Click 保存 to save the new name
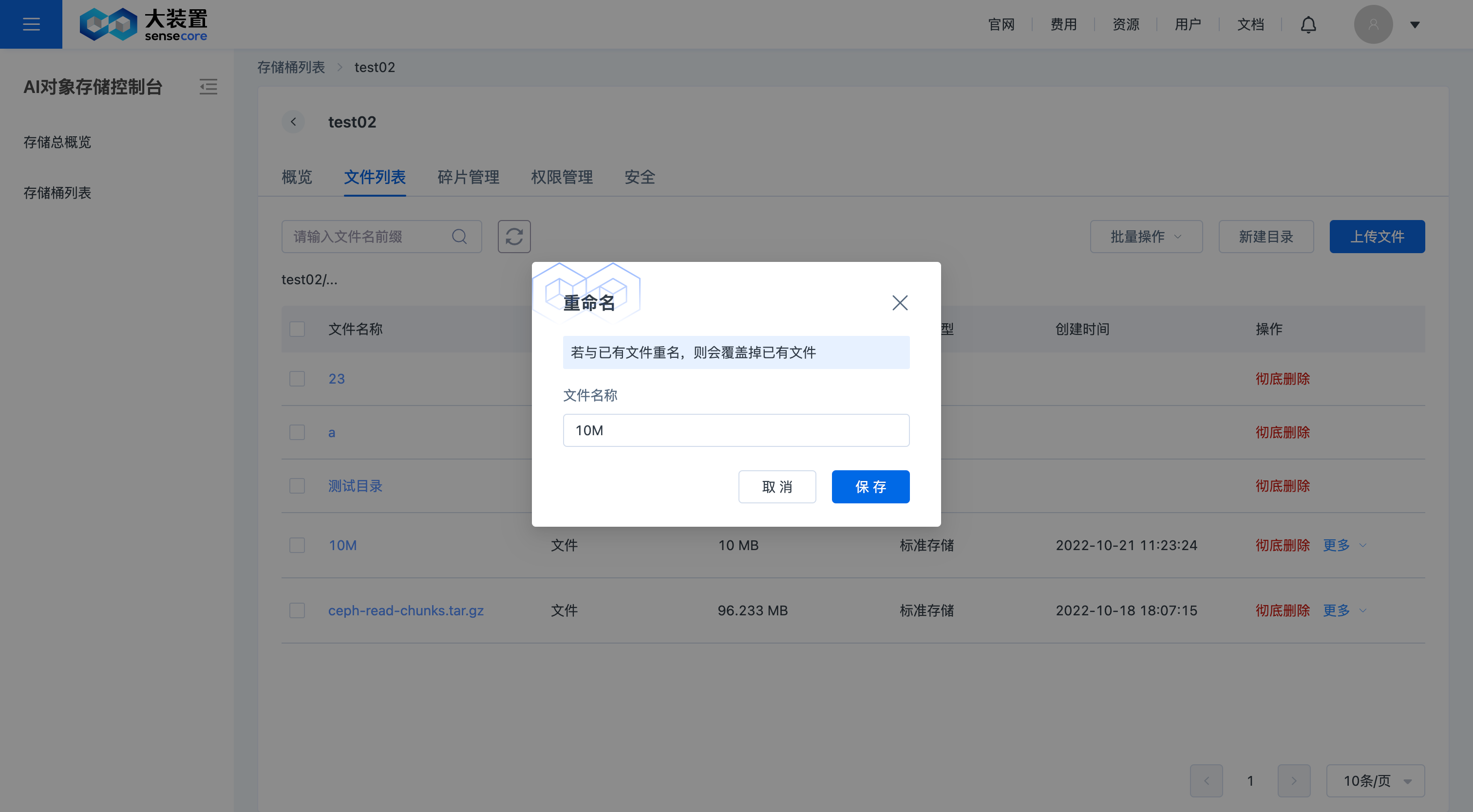1473x812 pixels. click(870, 487)
